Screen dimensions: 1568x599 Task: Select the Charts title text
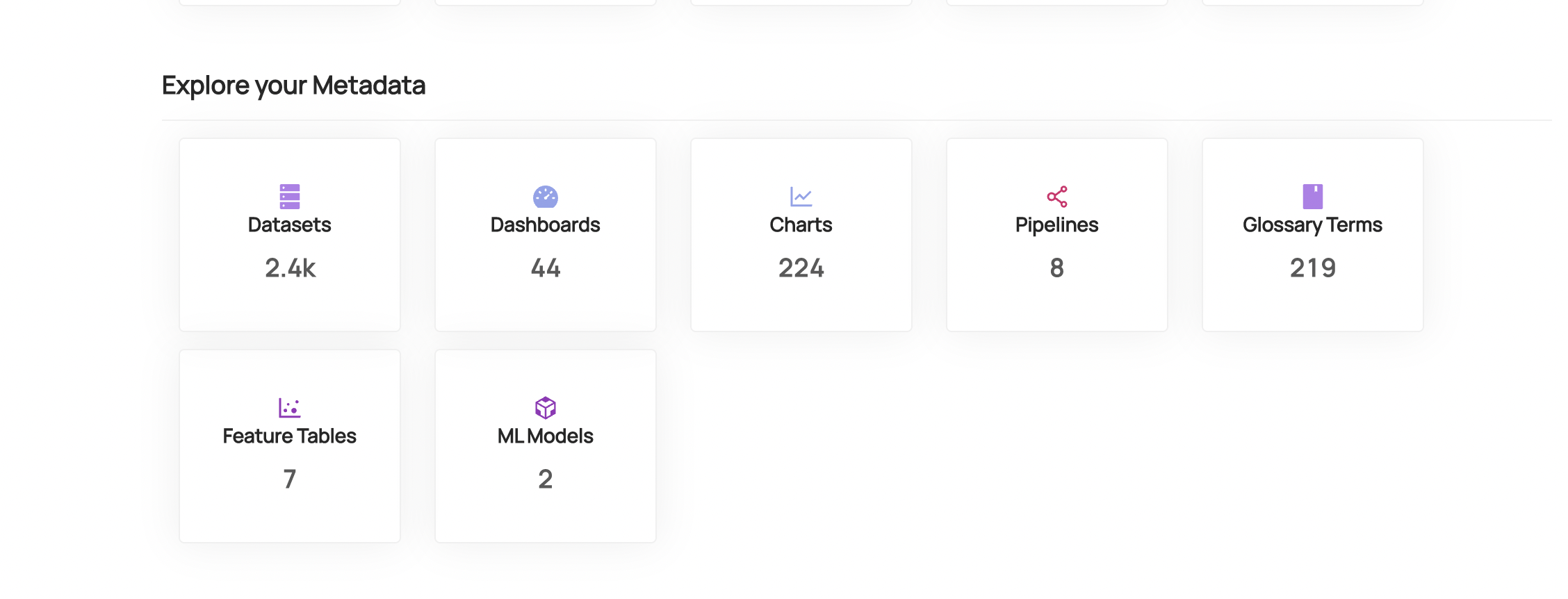(x=801, y=225)
